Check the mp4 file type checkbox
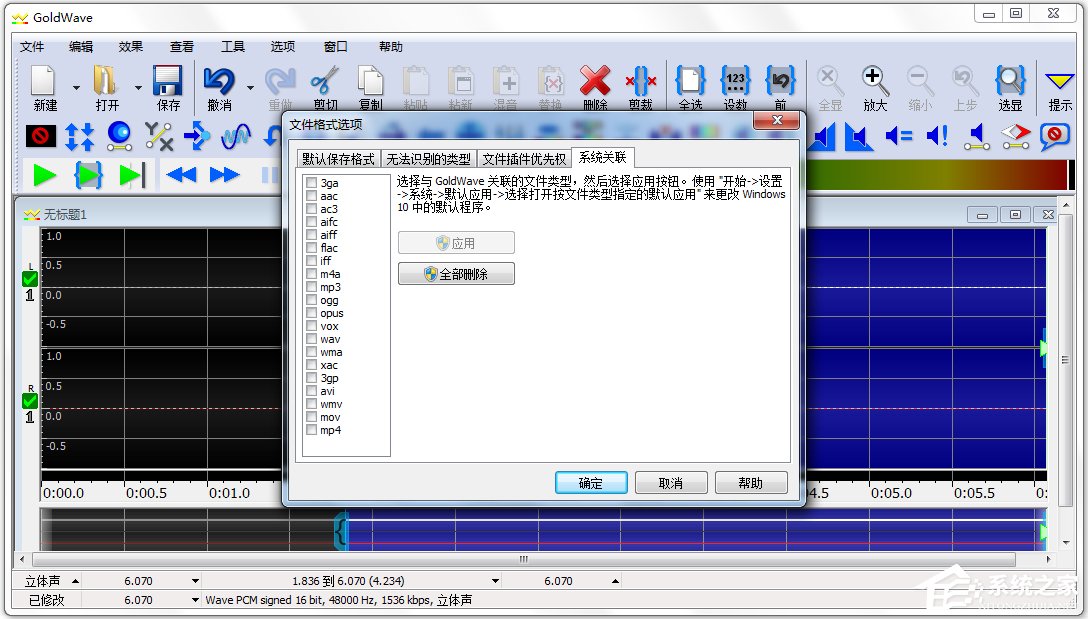Viewport: 1088px width, 619px height. tap(312, 430)
